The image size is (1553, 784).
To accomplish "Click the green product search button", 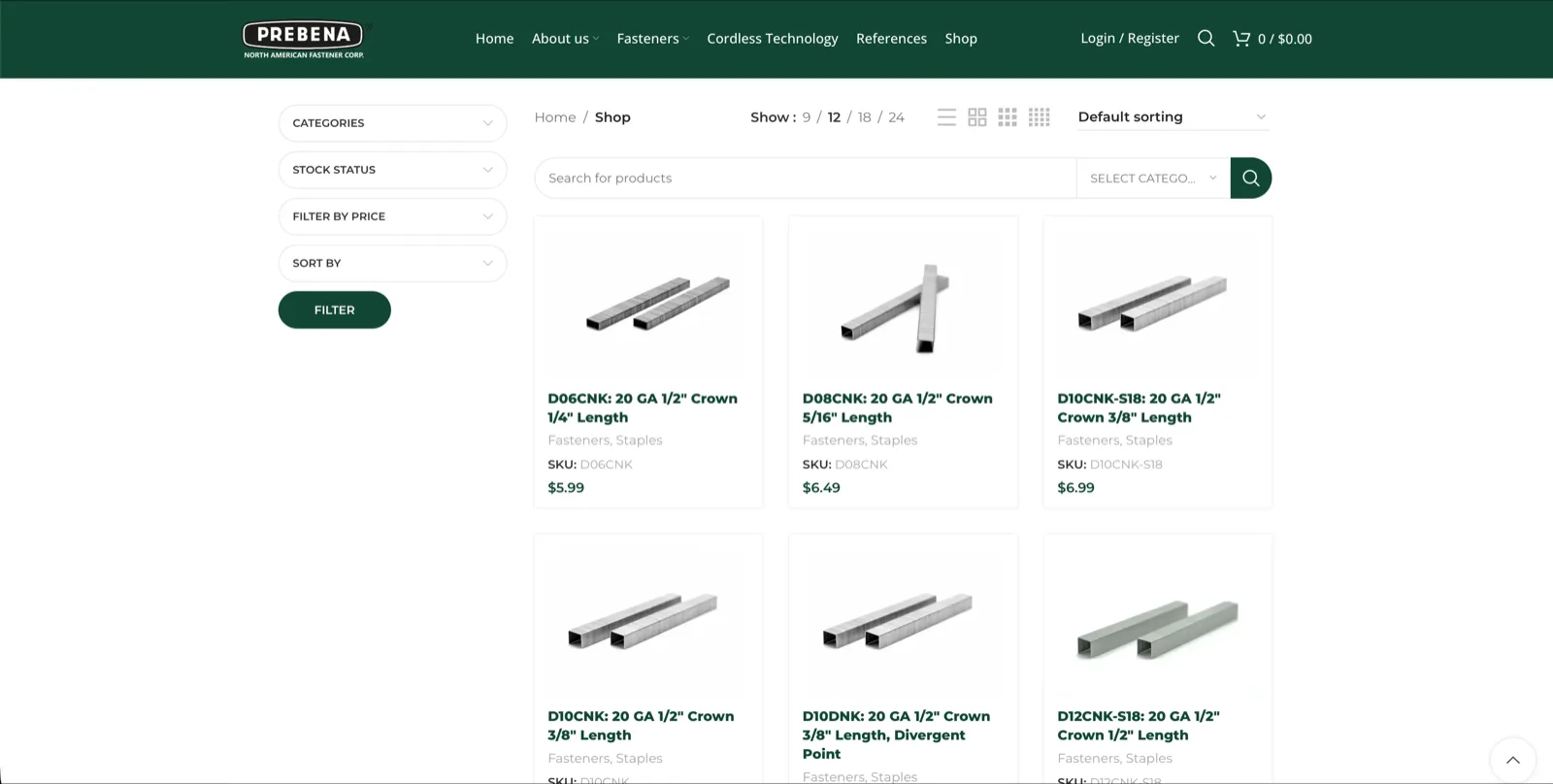I will click(1251, 178).
